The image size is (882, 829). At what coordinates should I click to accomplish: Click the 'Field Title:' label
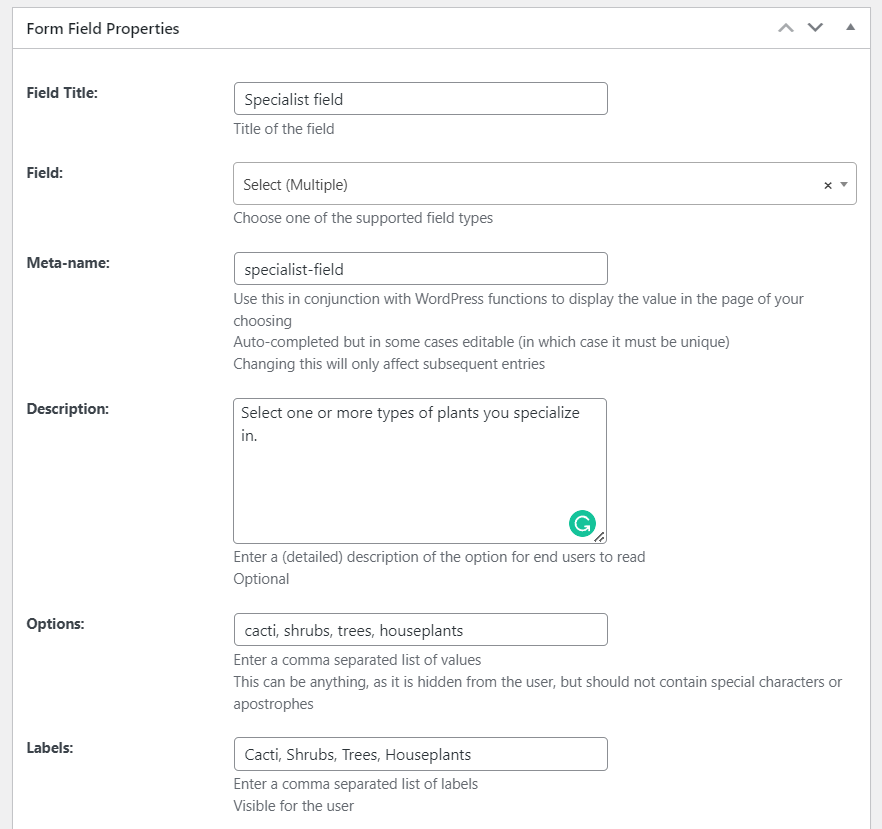(x=62, y=93)
